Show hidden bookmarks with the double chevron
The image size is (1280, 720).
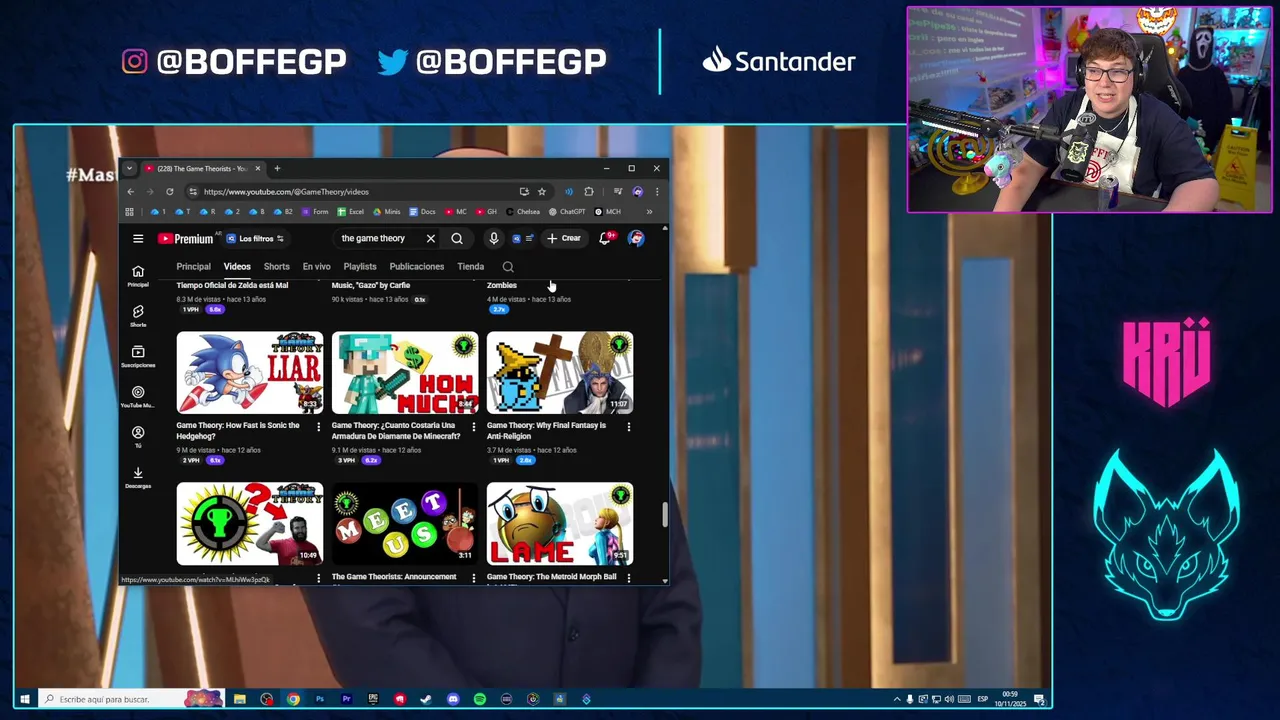click(x=649, y=212)
